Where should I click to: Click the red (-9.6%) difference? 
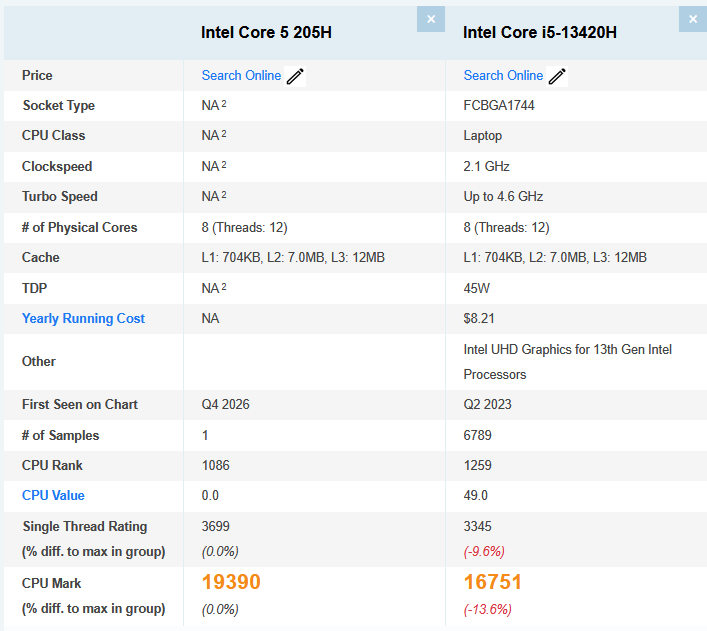tap(484, 551)
